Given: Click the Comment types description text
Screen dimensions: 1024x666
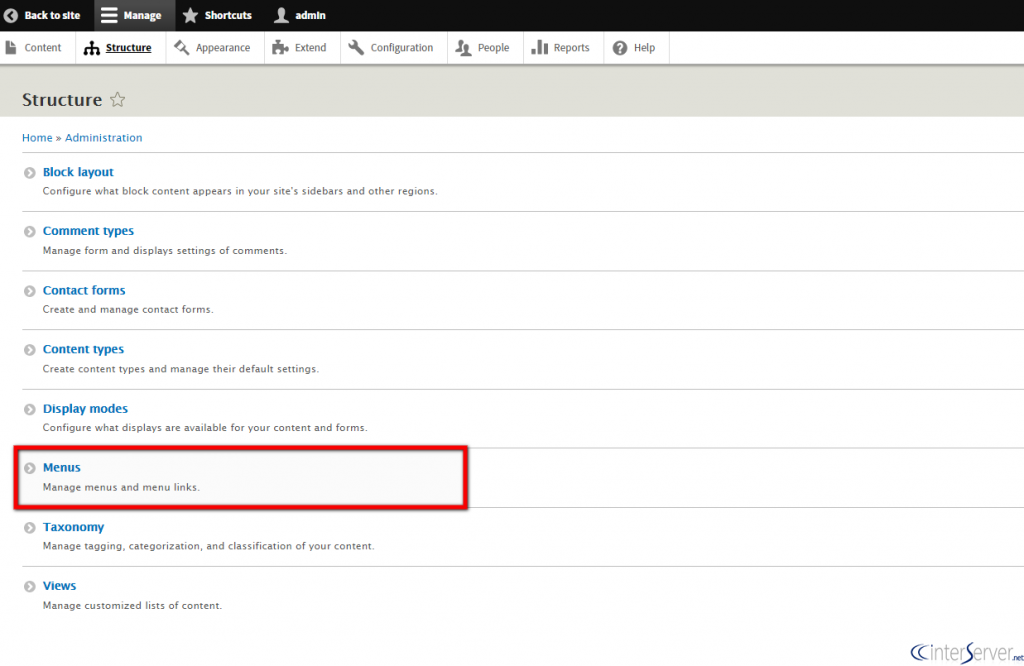Looking at the screenshot, I should coord(165,251).
